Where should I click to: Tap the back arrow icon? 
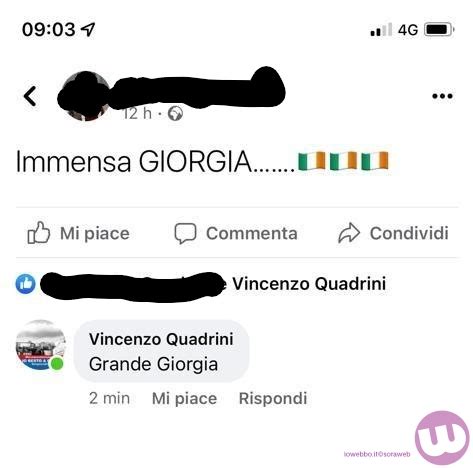coord(30,96)
